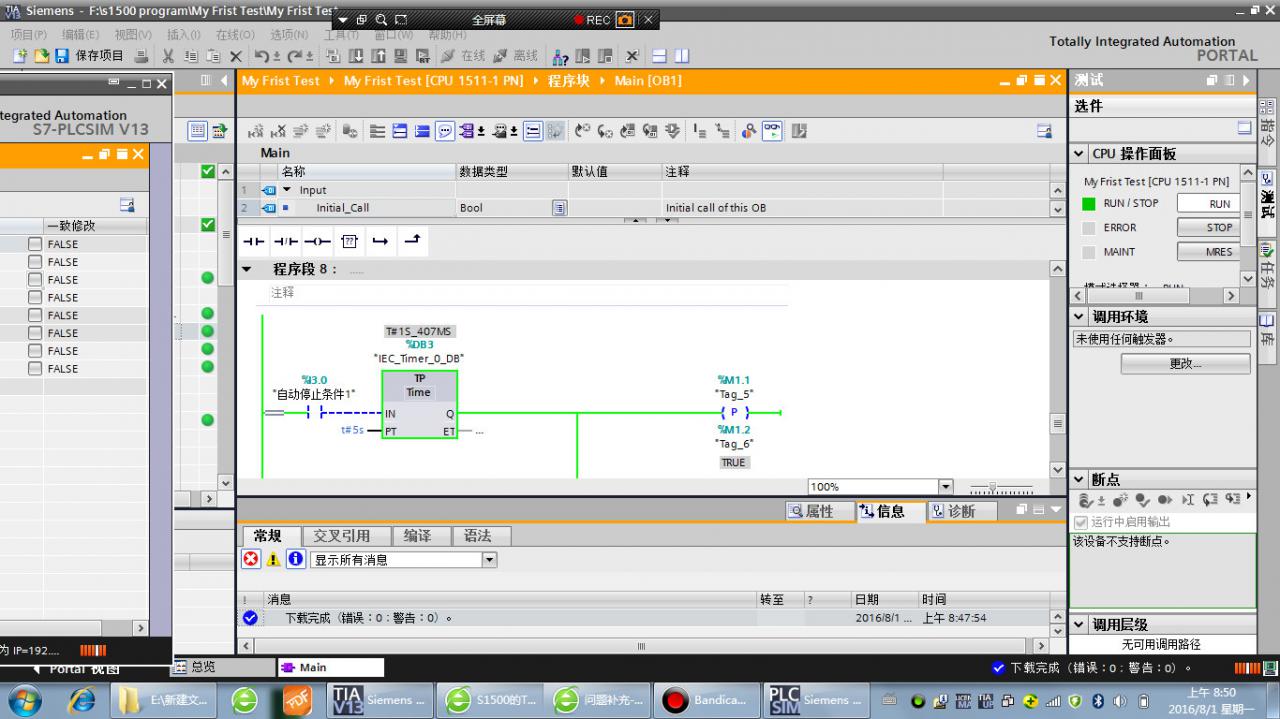Collapse the 调用层级 section
Viewport: 1280px width, 719px height.
coord(1079,625)
